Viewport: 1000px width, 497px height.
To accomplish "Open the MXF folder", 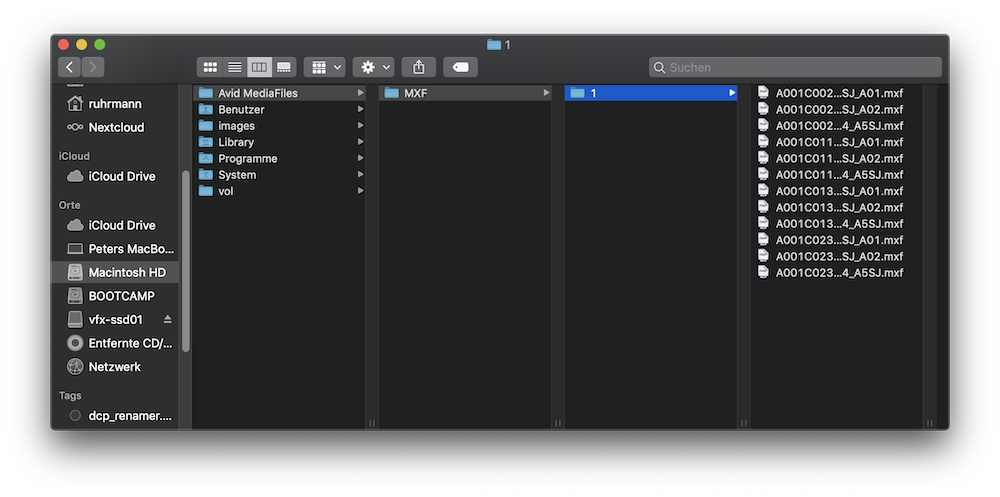I will click(415, 93).
